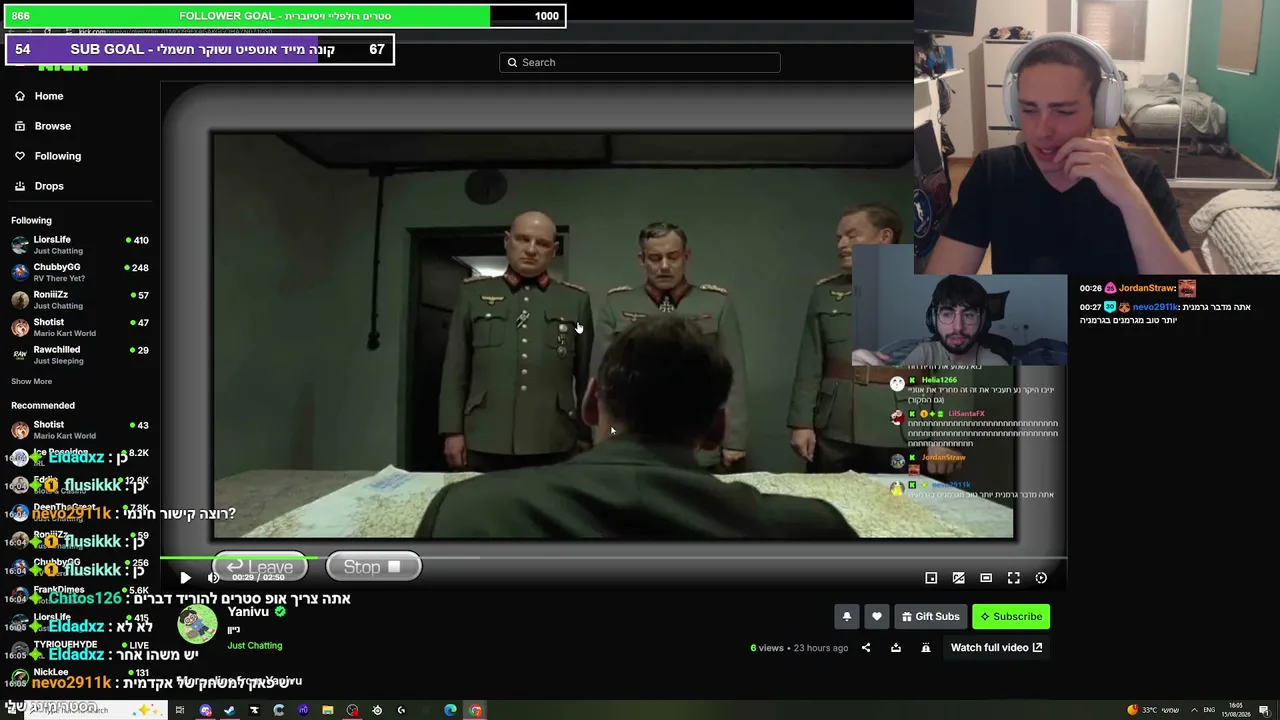
Task: Focus the Search input field
Action: 640,62
